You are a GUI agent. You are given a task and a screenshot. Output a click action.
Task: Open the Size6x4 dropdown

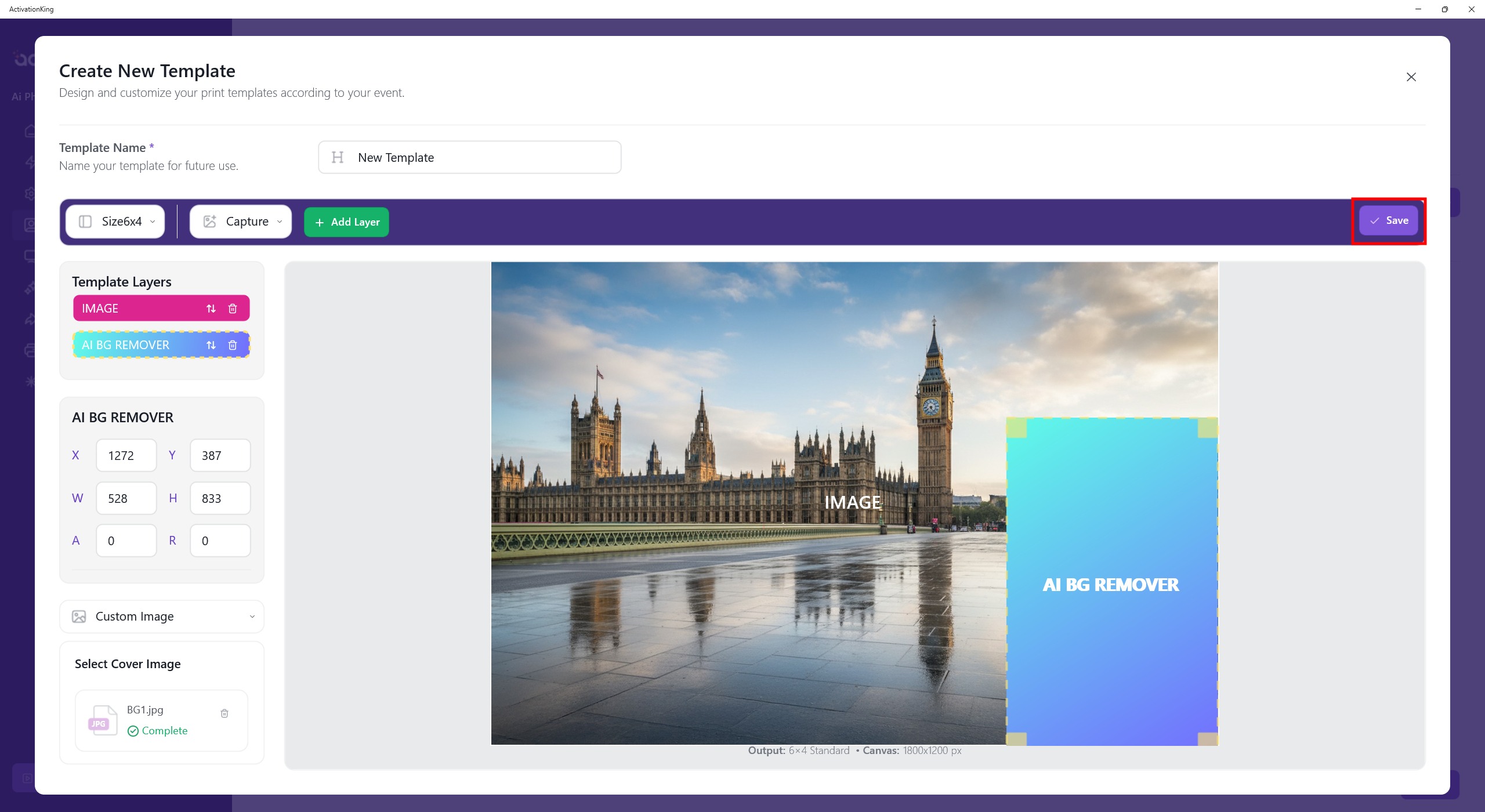coord(115,222)
